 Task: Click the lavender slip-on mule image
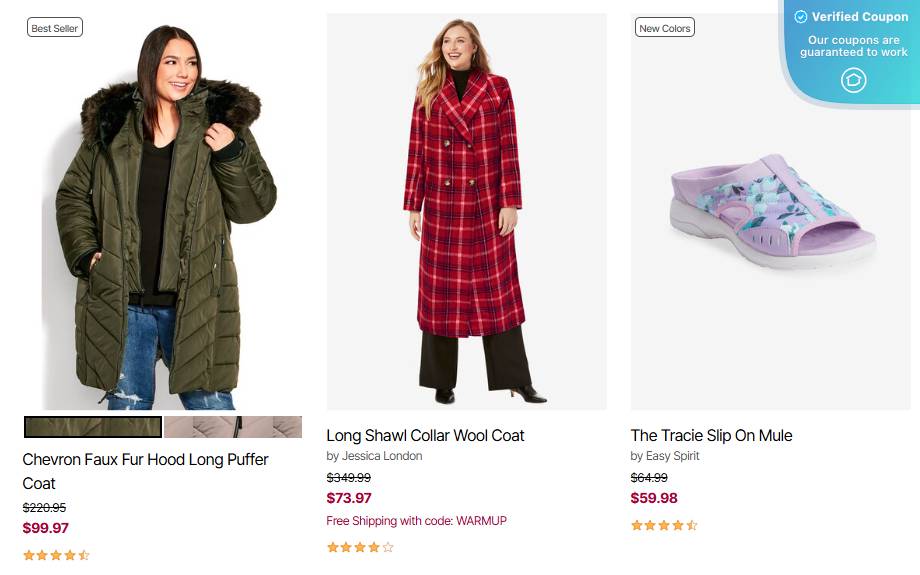(771, 211)
